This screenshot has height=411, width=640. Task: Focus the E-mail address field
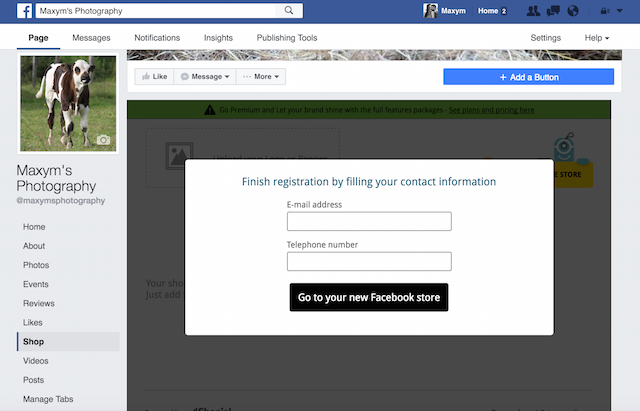[369, 221]
